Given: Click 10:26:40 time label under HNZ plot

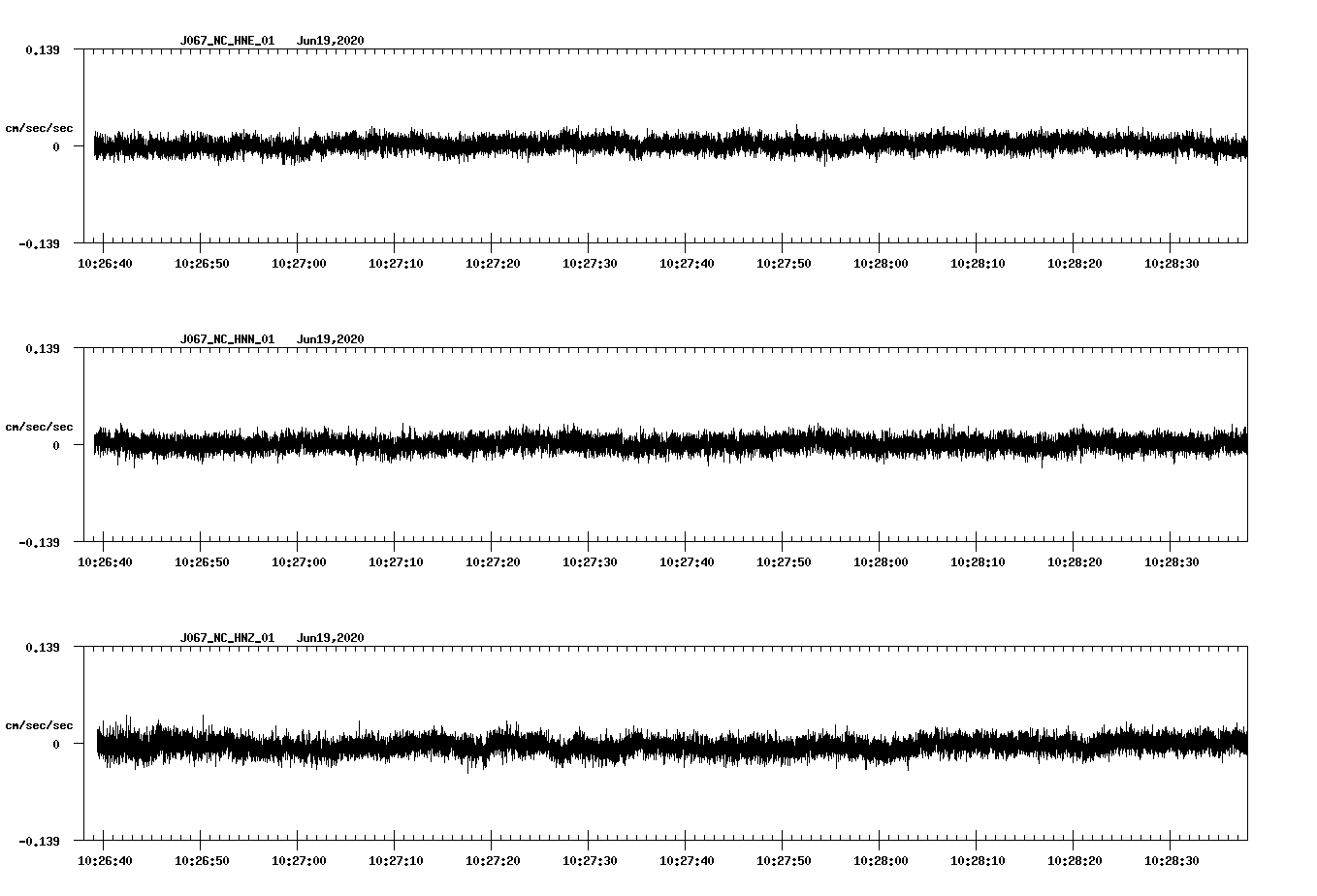Looking at the screenshot, I should click(x=105, y=861).
